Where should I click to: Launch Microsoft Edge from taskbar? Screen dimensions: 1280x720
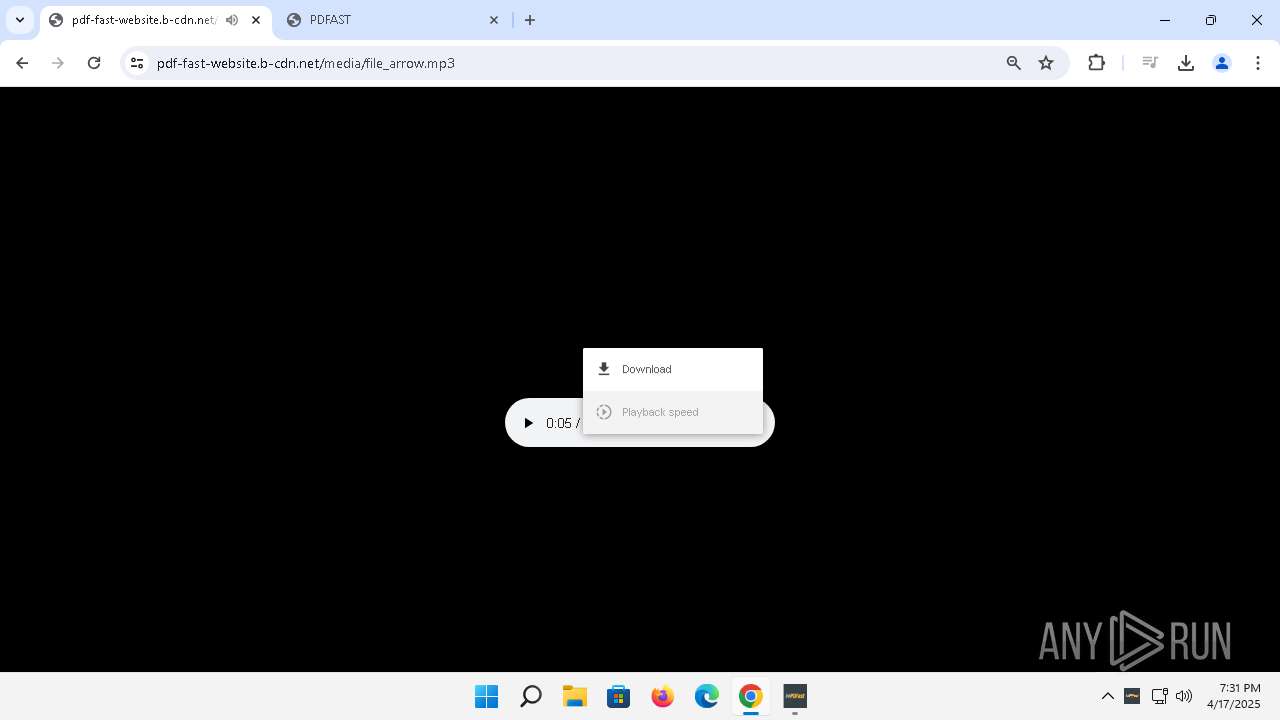click(707, 696)
